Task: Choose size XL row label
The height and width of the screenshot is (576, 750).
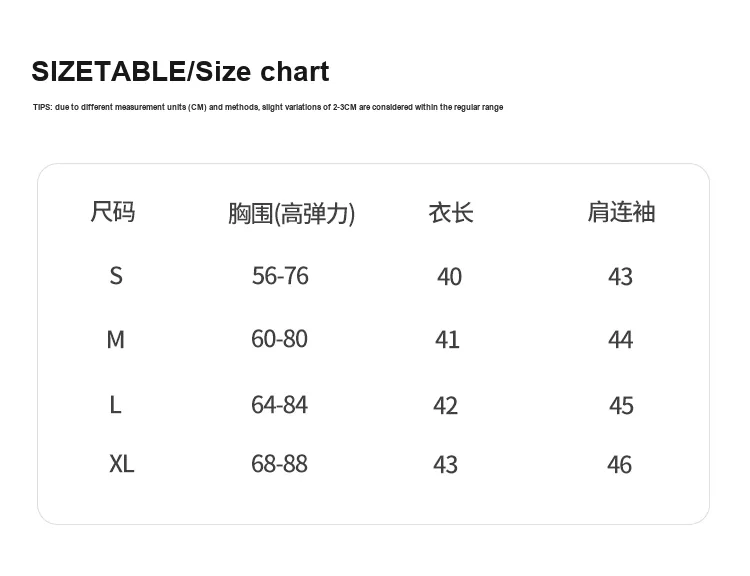Action: (x=121, y=464)
